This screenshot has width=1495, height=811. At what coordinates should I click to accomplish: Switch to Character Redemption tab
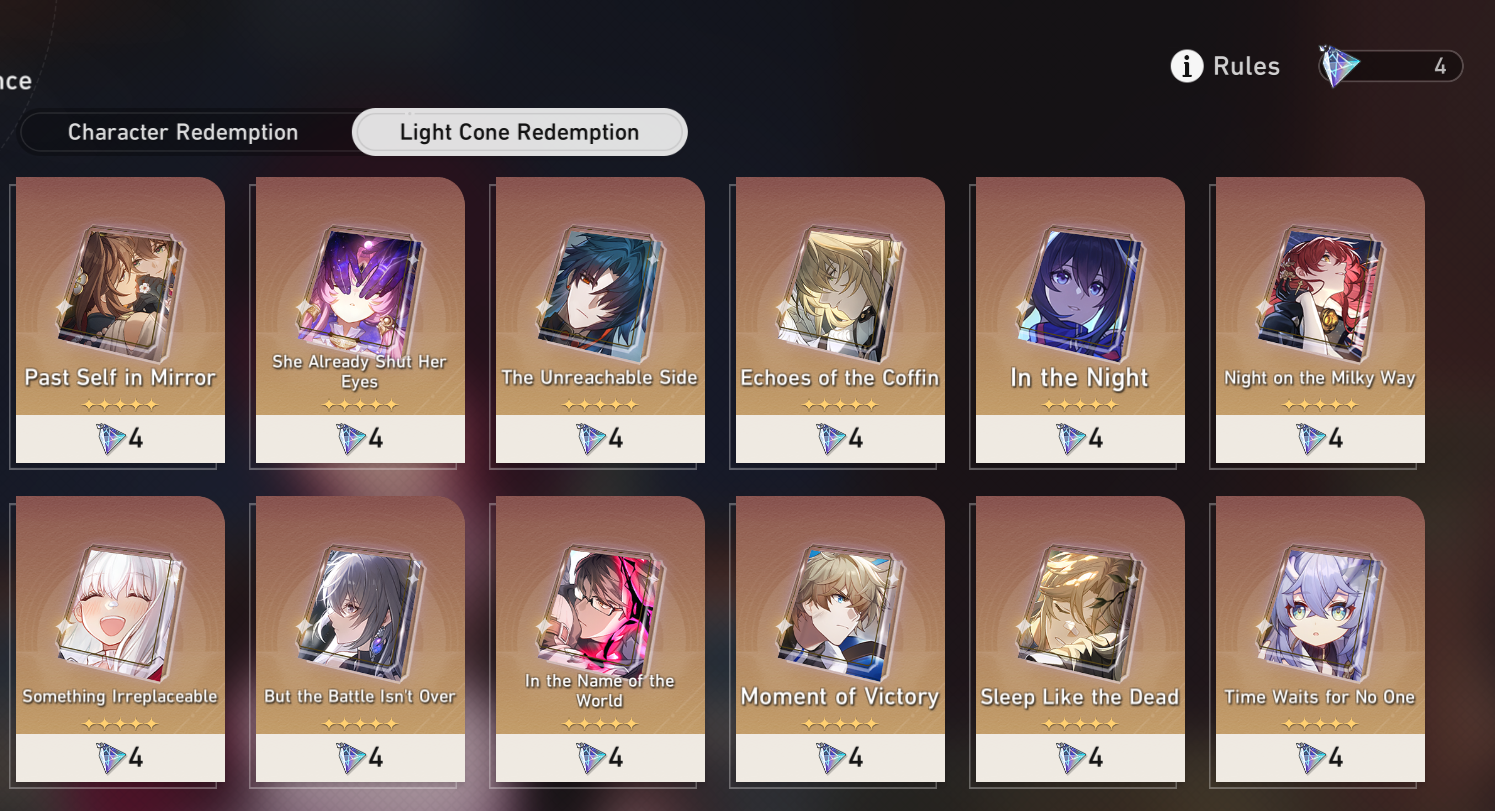183,132
